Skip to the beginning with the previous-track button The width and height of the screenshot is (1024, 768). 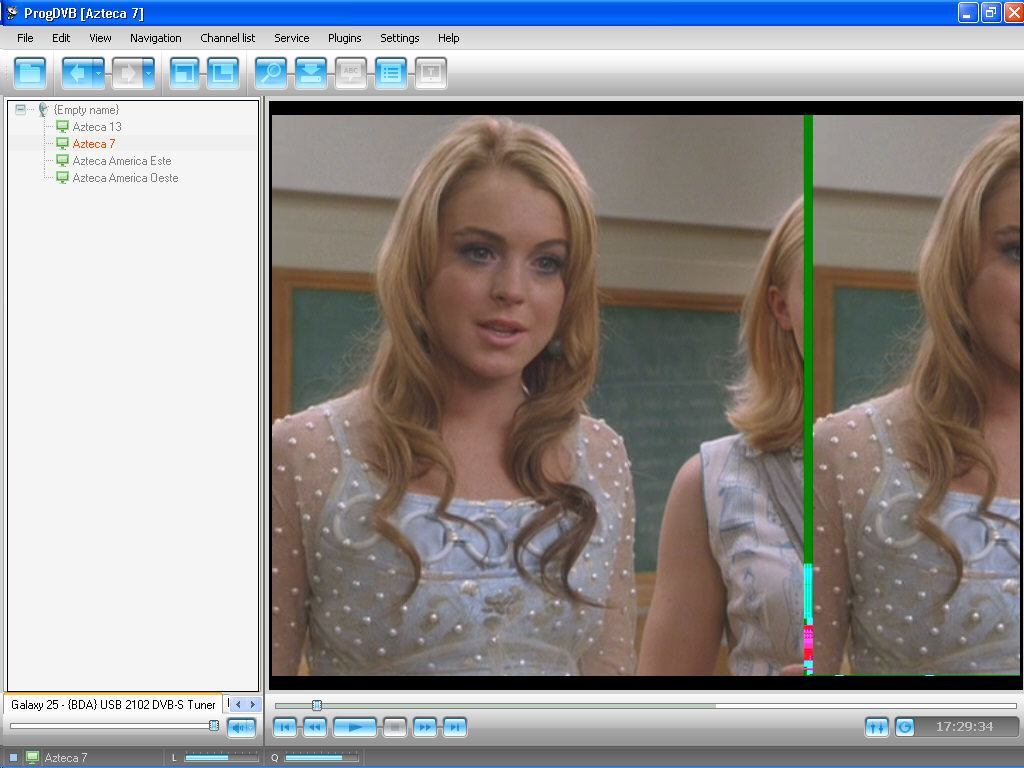[x=285, y=727]
